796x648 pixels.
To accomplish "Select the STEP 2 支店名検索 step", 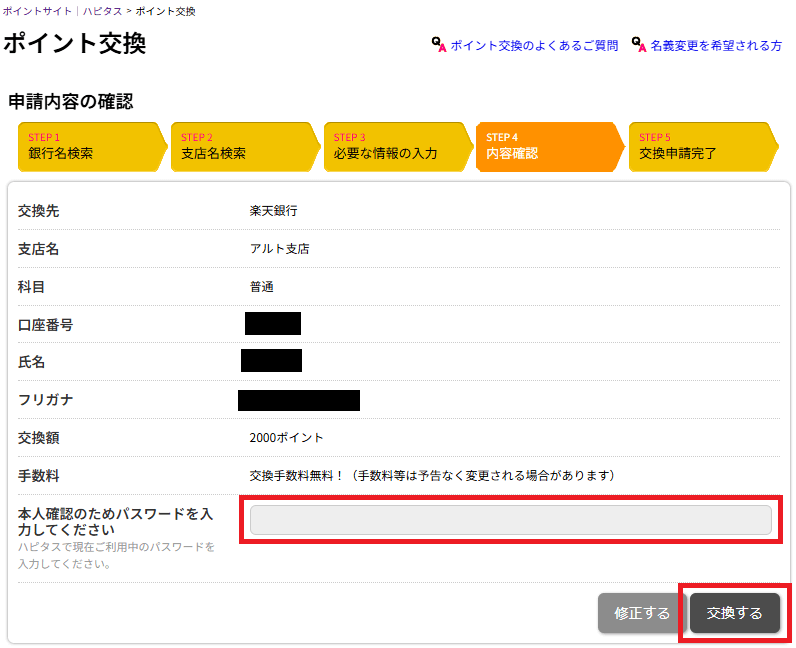I will point(241,147).
